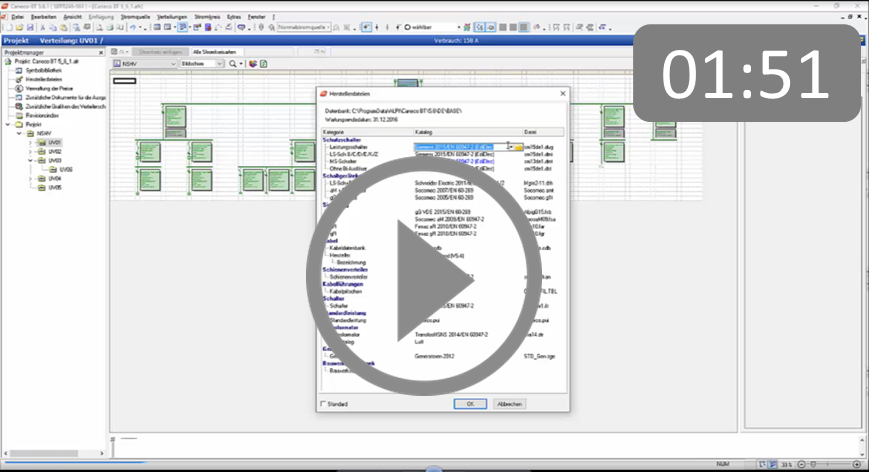
Task: Click the Abbrechen button
Action: click(508, 404)
